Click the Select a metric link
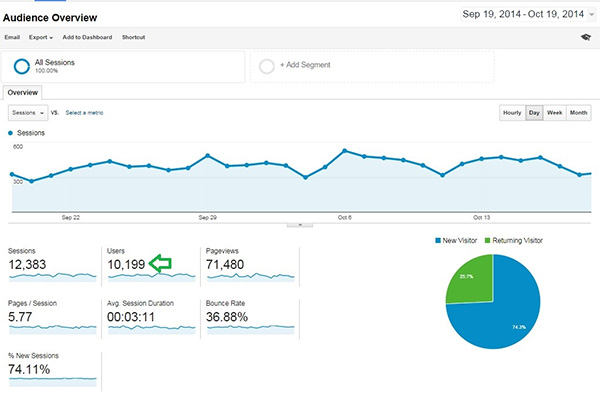 point(87,113)
